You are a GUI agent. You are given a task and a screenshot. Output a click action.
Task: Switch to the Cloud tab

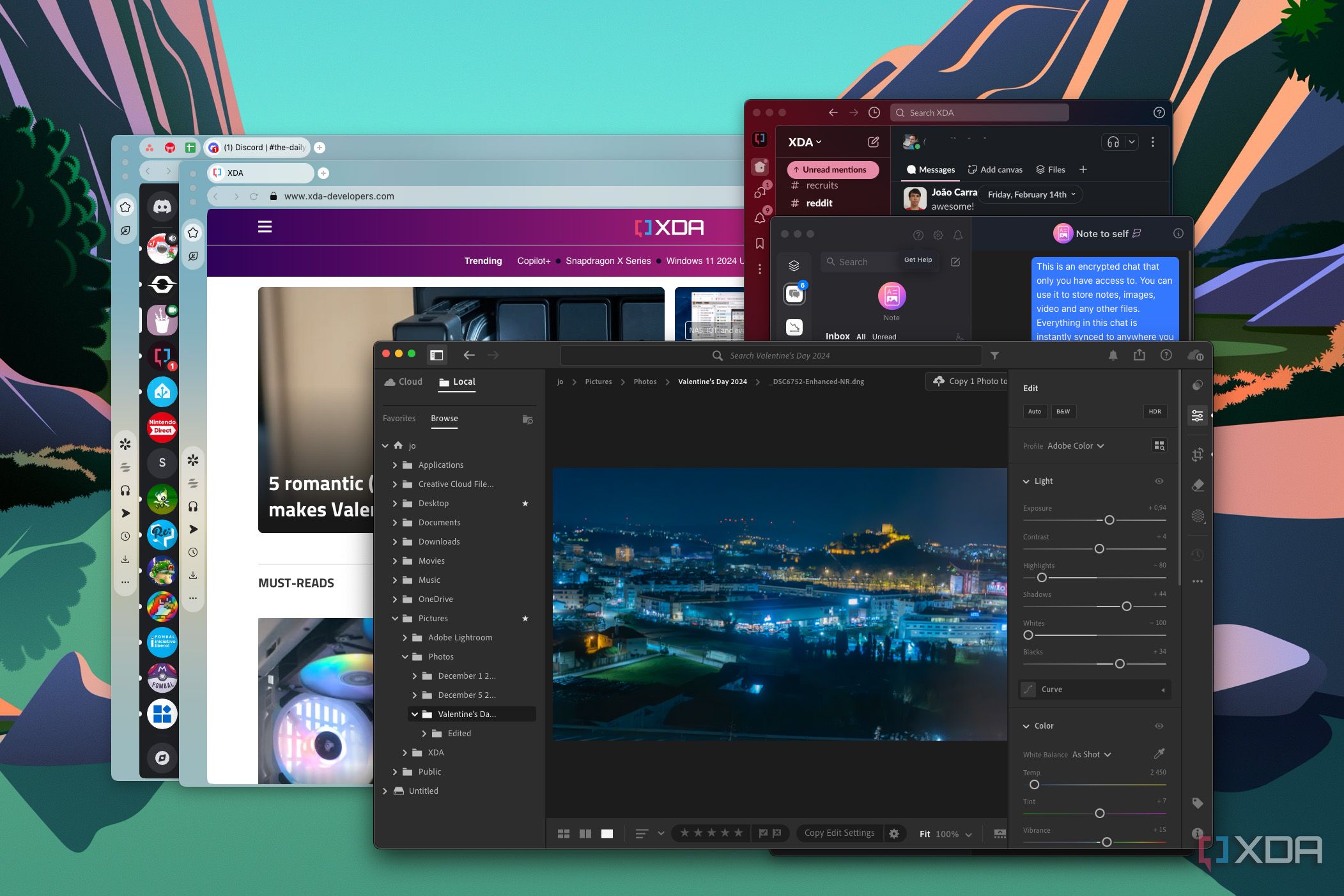tap(404, 382)
